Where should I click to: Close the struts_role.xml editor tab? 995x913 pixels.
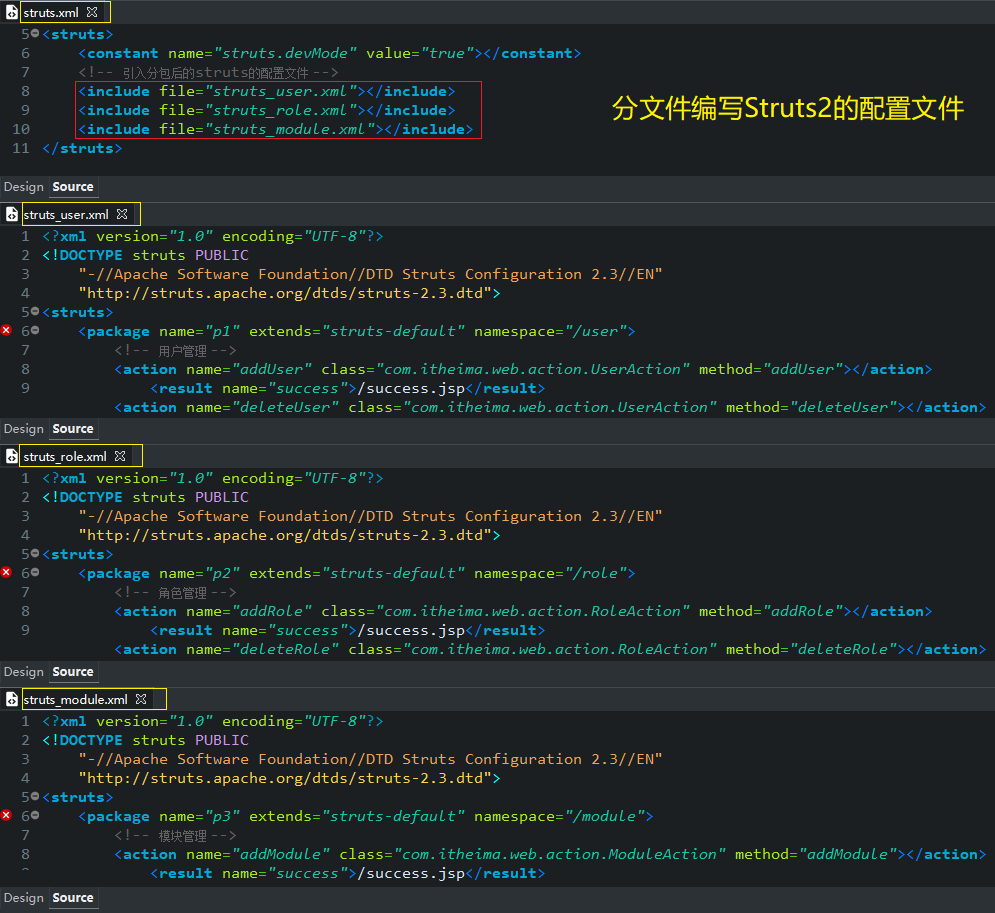[x=120, y=456]
